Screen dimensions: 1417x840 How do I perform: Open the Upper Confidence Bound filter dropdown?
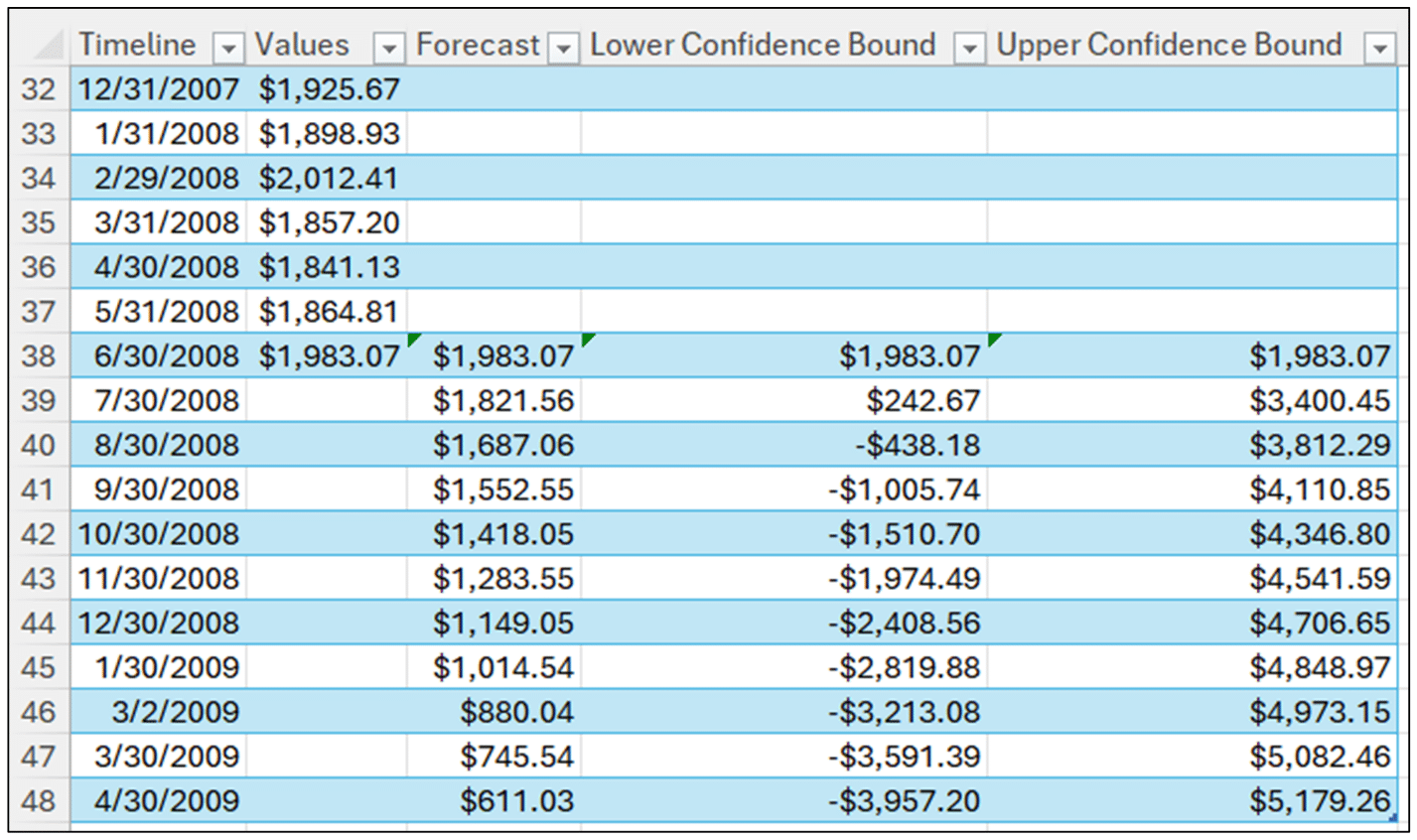pos(1380,45)
